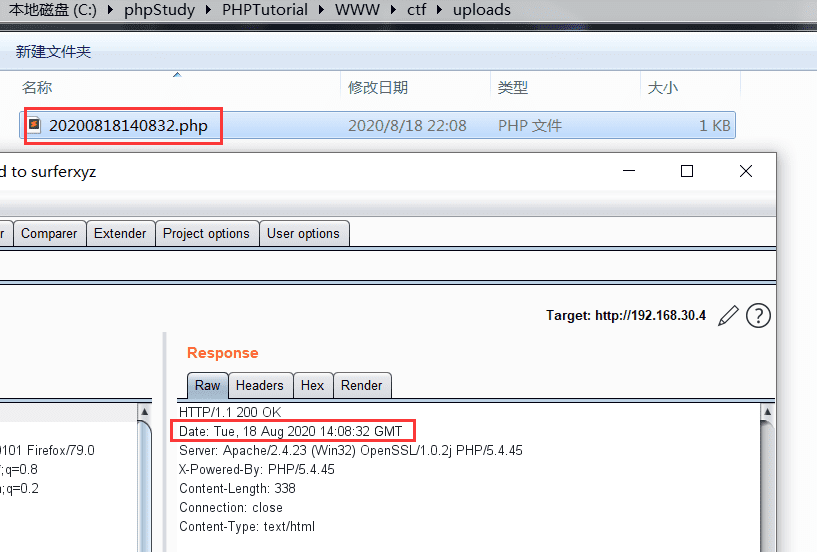Open the arrow after PHPTutorial path
The image size is (817, 552).
[x=321, y=10]
